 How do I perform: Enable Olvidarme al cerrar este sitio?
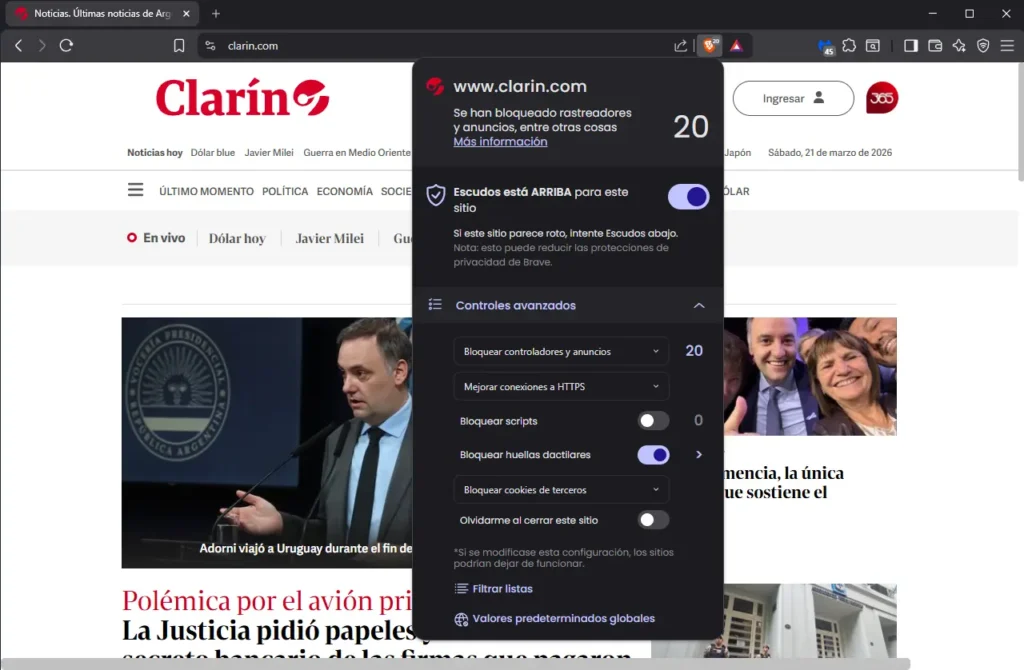click(654, 520)
